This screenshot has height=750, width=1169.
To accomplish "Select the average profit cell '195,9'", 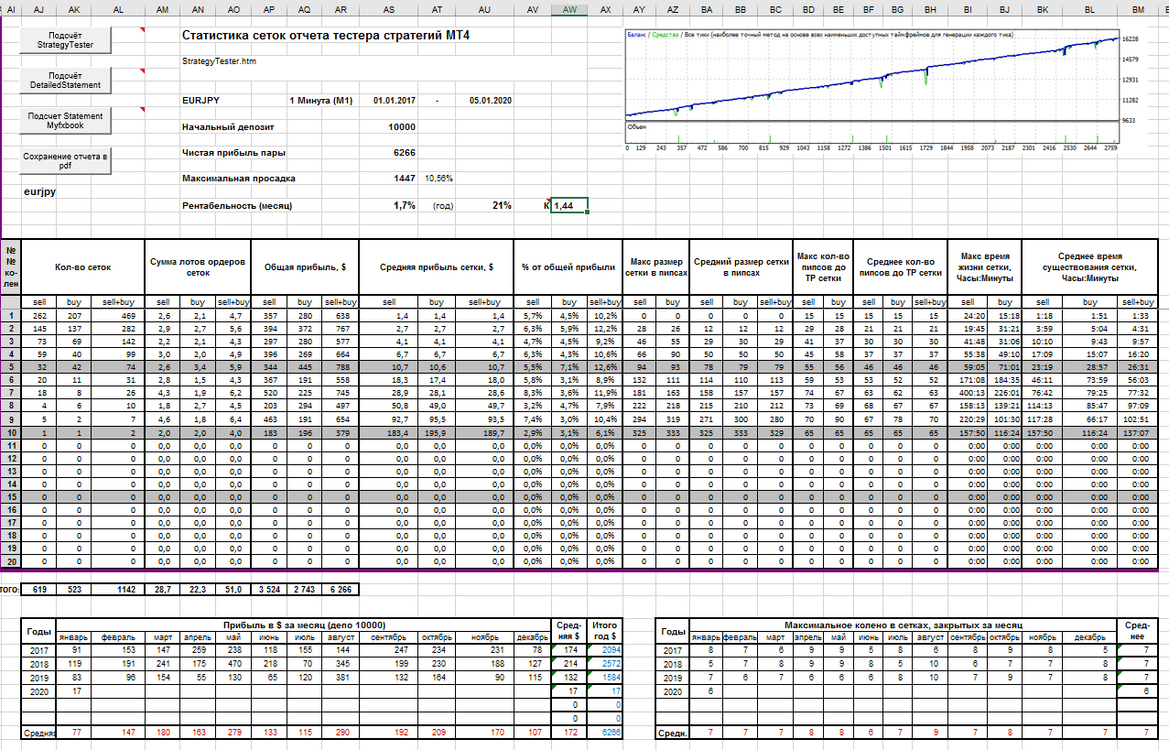I will (x=437, y=433).
